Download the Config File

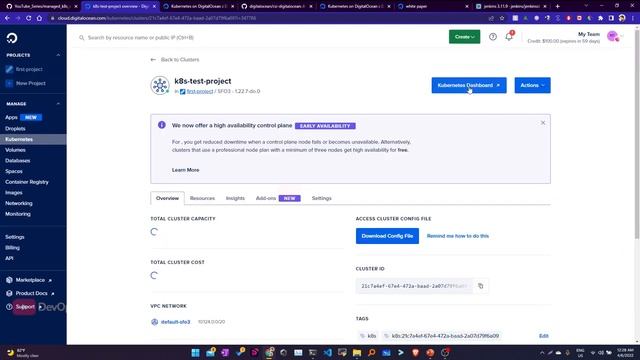[387, 236]
